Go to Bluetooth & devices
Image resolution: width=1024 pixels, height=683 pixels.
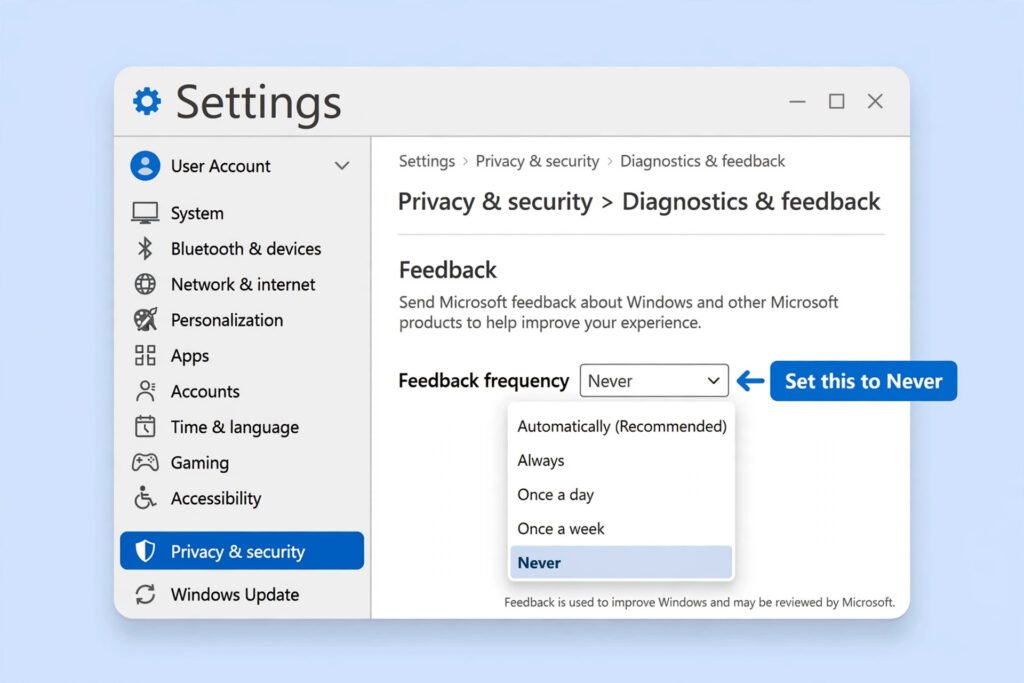246,249
